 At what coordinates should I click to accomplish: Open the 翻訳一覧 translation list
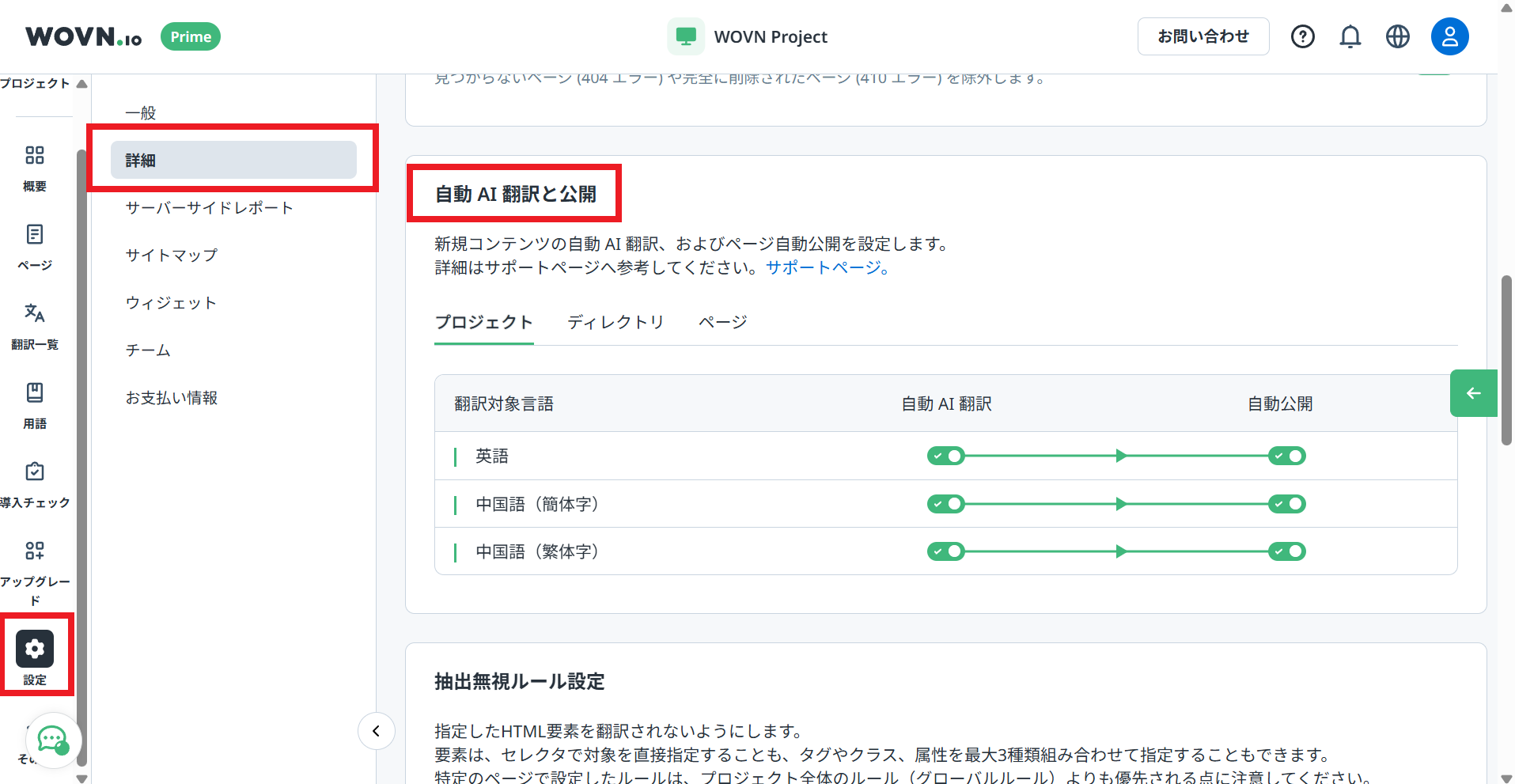[34, 324]
